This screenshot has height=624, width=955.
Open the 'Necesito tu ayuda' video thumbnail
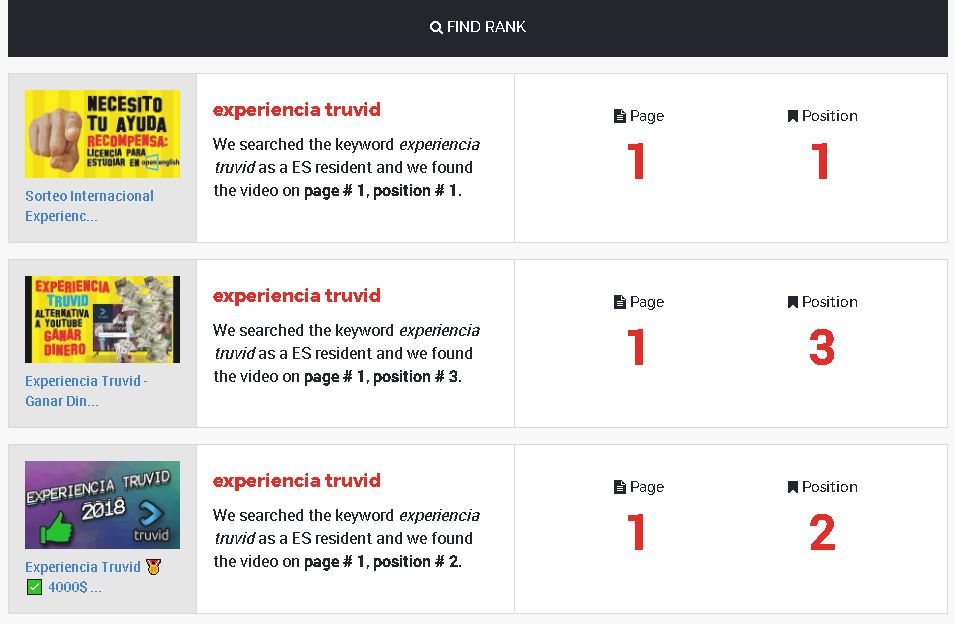click(x=102, y=134)
